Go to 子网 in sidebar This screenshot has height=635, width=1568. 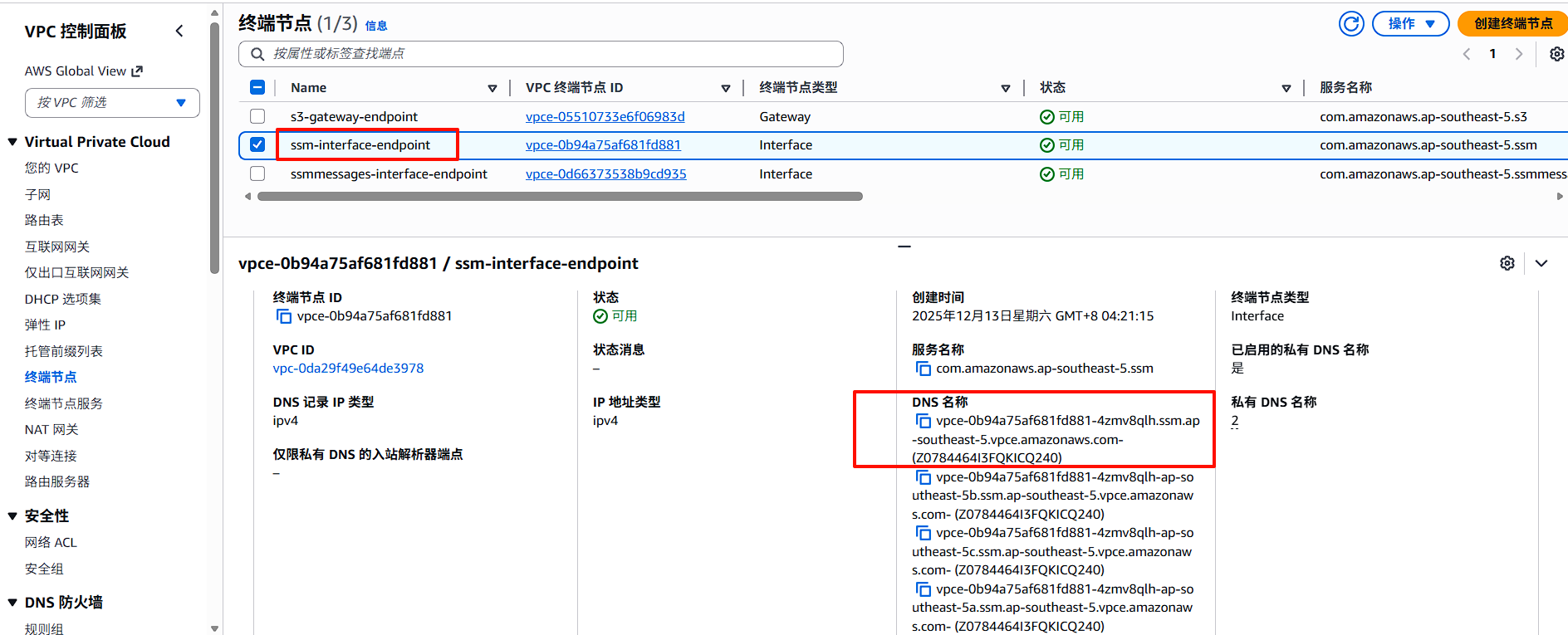37,194
